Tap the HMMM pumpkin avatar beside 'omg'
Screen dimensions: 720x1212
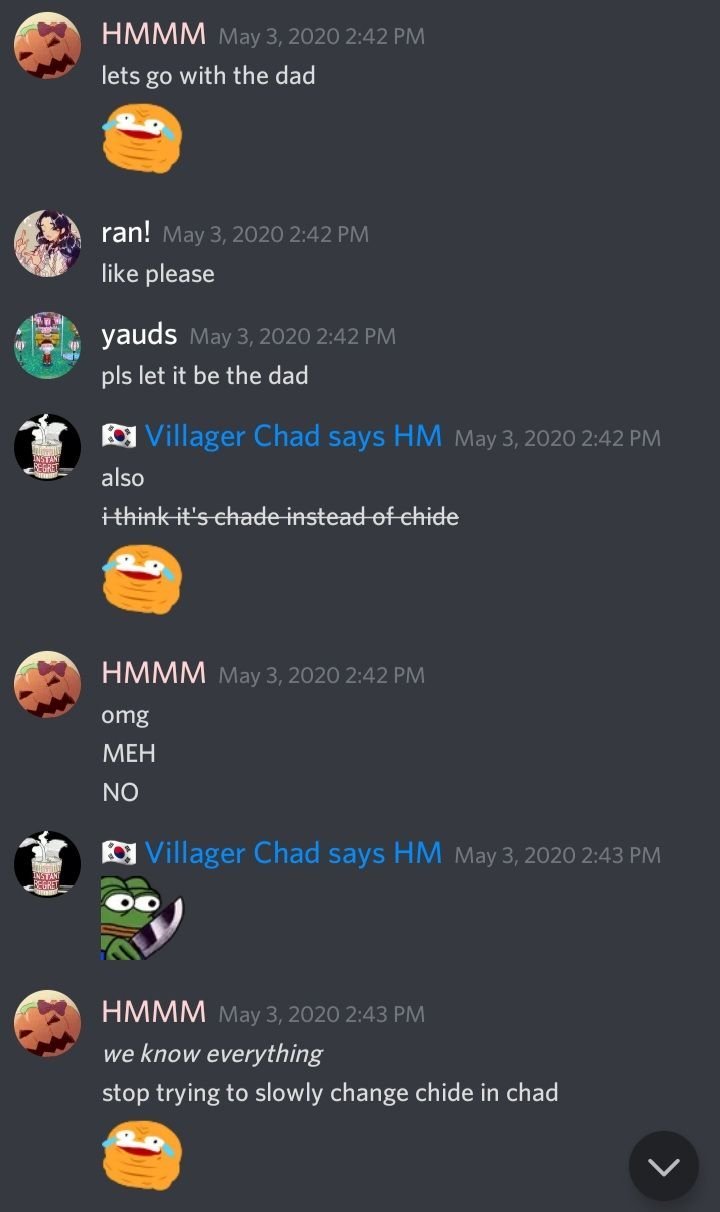tap(47, 684)
